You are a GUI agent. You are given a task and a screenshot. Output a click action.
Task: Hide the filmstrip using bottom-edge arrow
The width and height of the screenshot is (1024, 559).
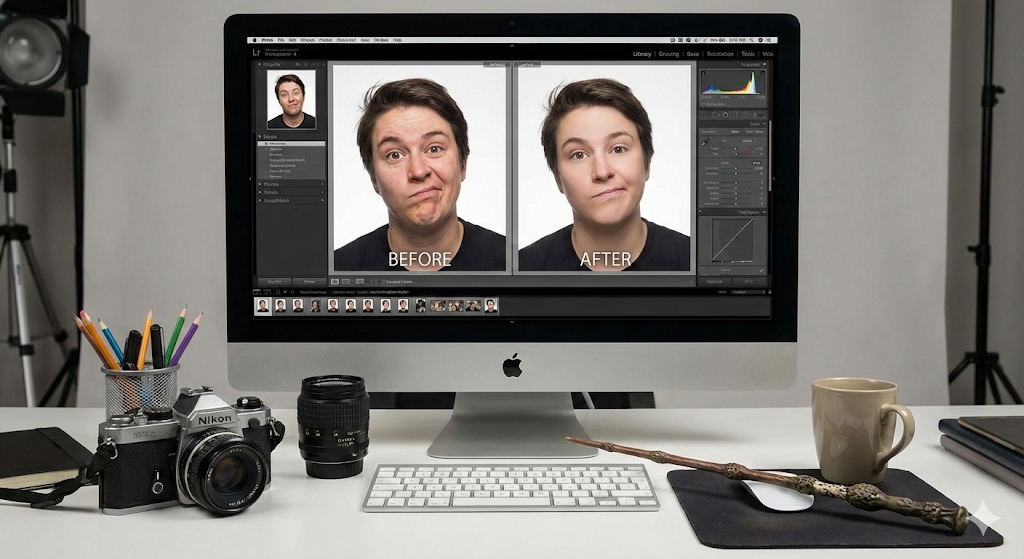pos(512,322)
